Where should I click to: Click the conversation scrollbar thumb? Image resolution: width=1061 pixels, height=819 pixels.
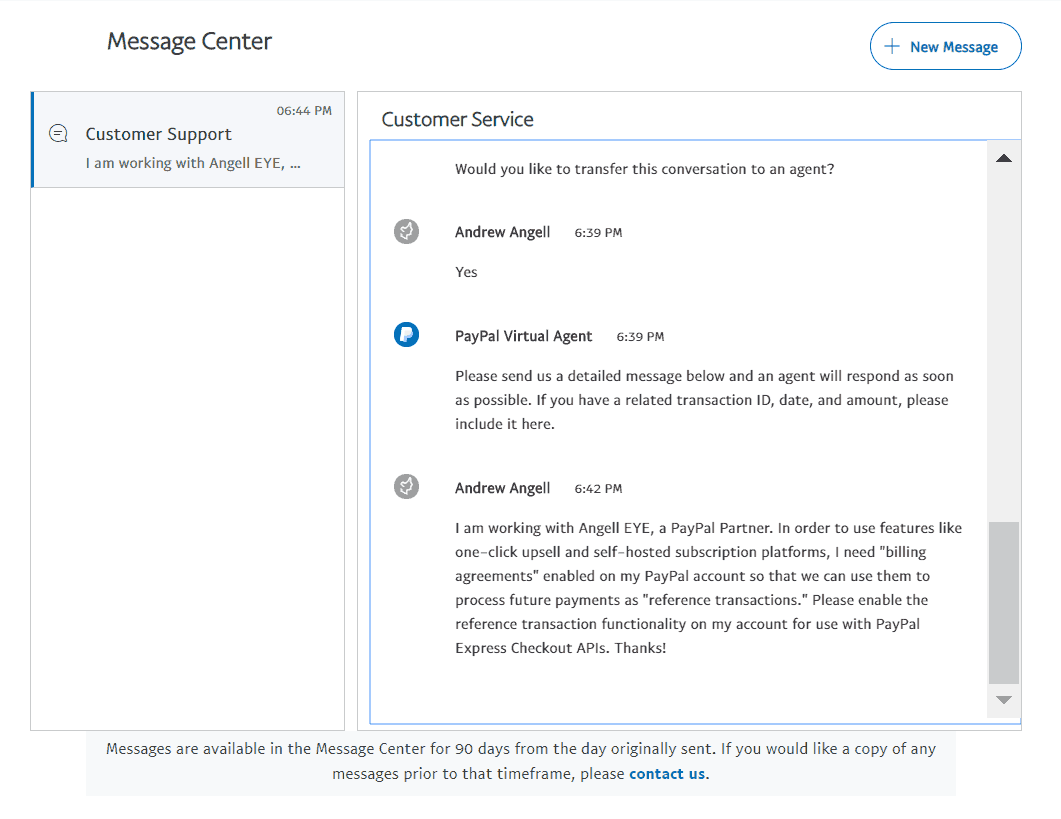coord(1003,602)
